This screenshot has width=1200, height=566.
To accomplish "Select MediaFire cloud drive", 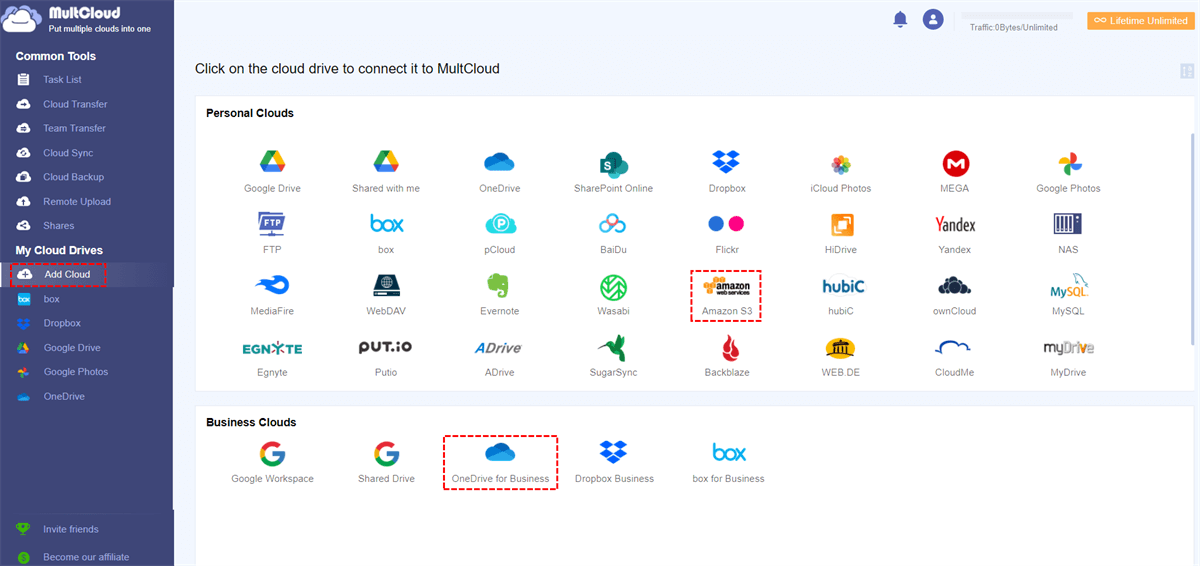I will pyautogui.click(x=272, y=294).
